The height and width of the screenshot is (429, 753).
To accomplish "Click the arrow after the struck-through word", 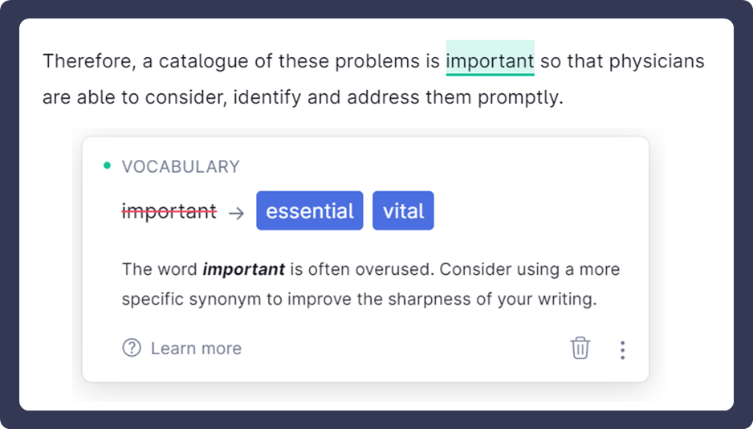I will pos(236,212).
